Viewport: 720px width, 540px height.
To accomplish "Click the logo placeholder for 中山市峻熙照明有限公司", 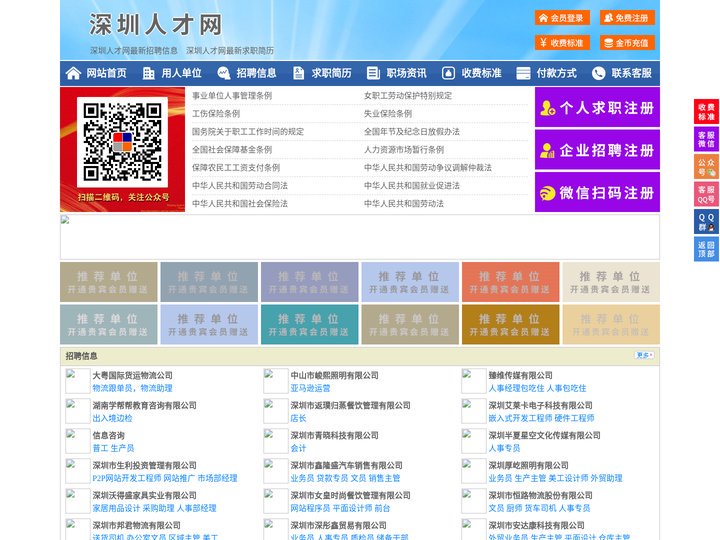I will [276, 381].
